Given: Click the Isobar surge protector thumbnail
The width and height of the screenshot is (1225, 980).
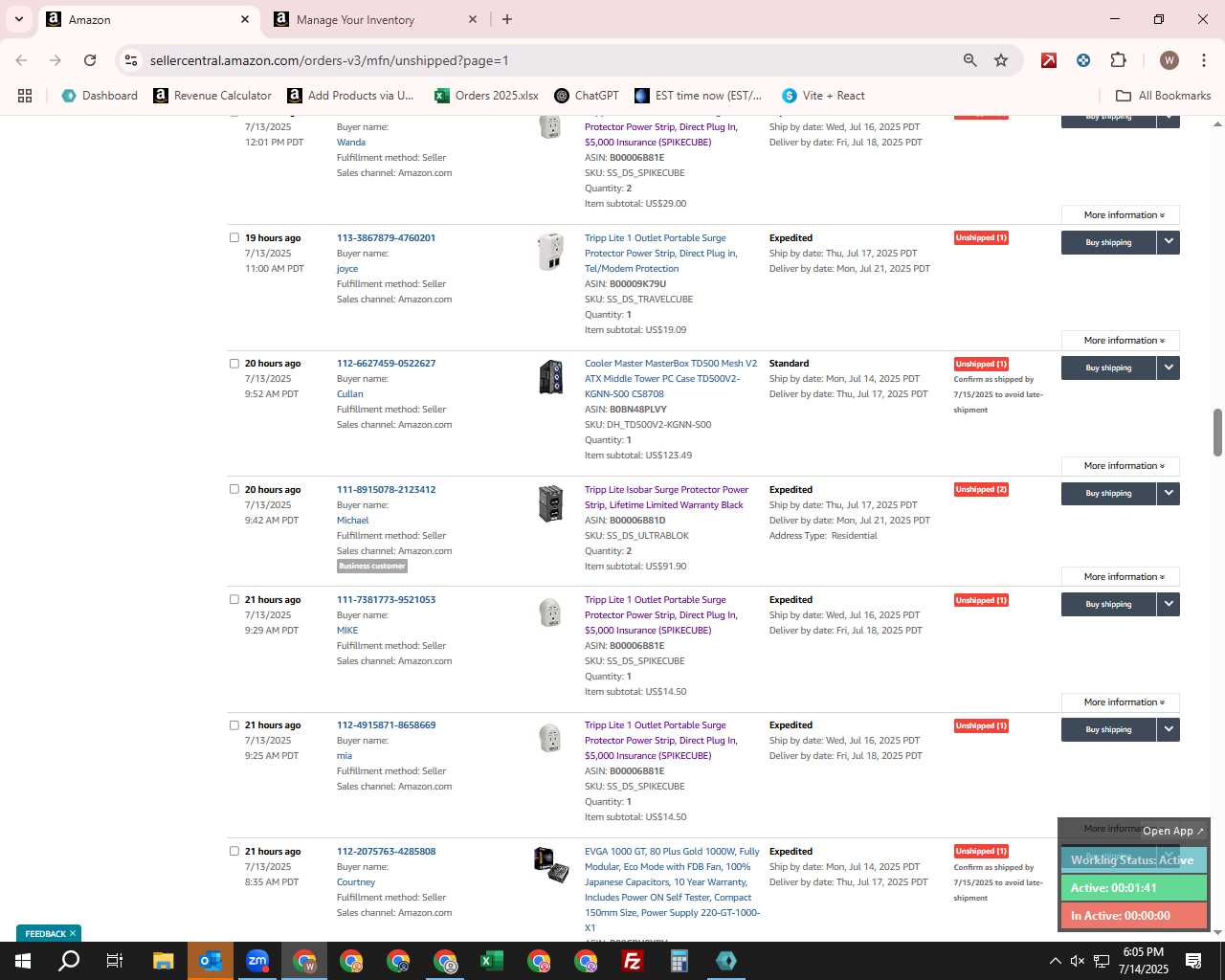Looking at the screenshot, I should pyautogui.click(x=550, y=503).
